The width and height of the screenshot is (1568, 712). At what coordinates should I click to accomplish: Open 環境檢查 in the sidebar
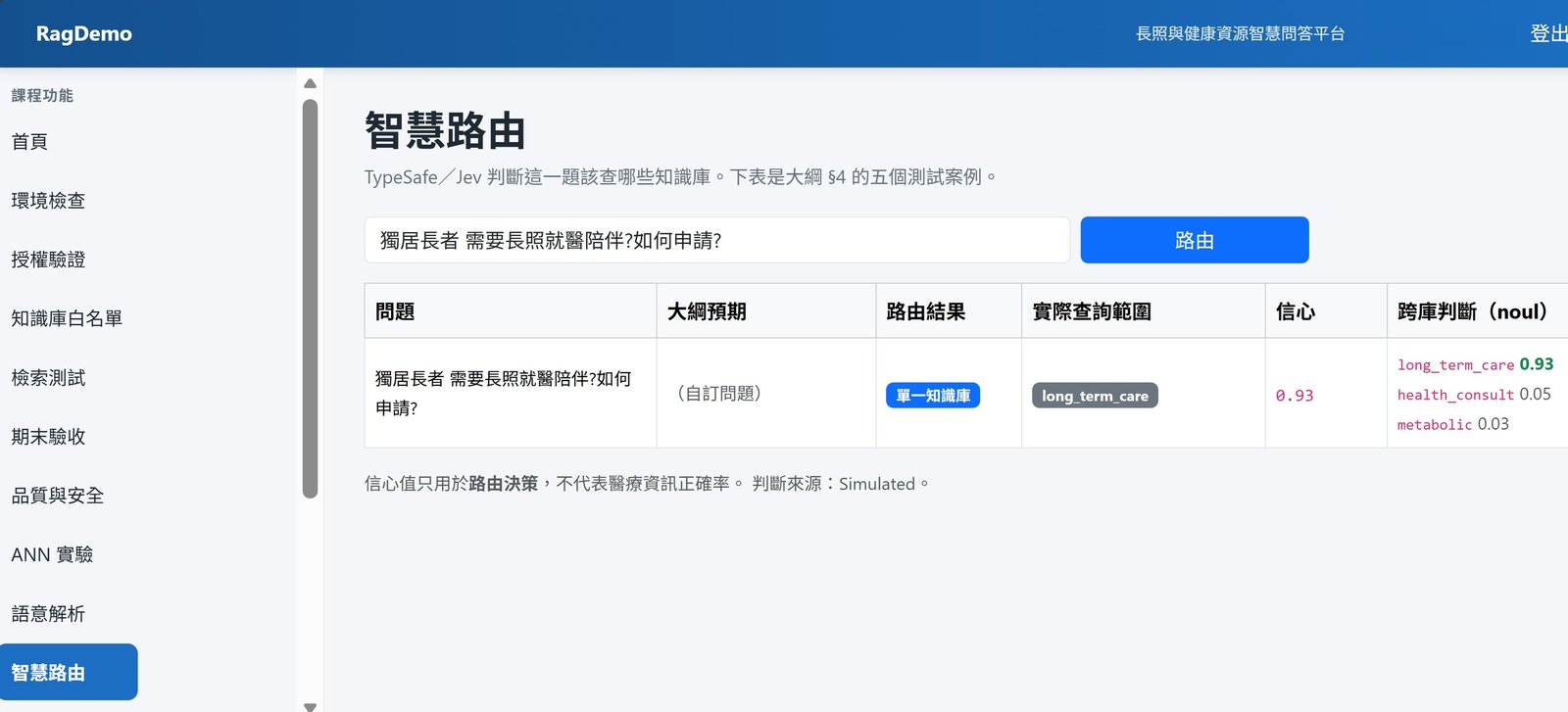pyautogui.click(x=48, y=201)
